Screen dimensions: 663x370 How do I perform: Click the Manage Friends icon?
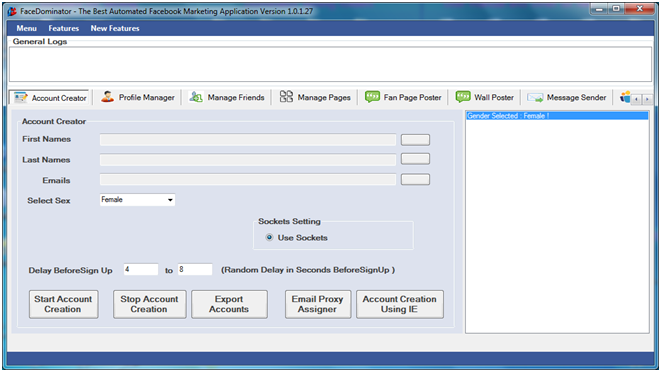coord(196,97)
